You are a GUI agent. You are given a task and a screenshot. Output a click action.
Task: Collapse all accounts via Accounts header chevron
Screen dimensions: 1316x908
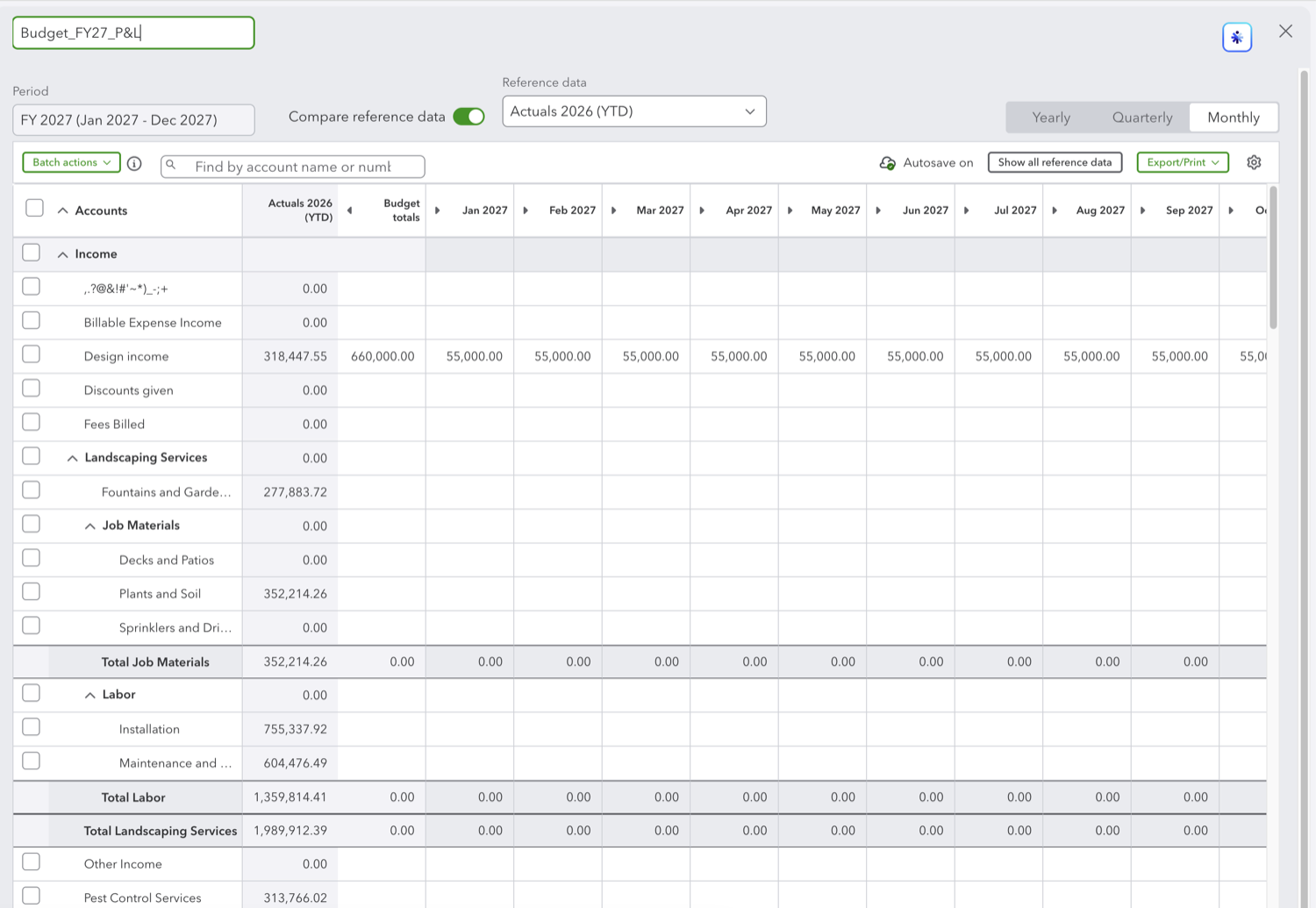[62, 211]
